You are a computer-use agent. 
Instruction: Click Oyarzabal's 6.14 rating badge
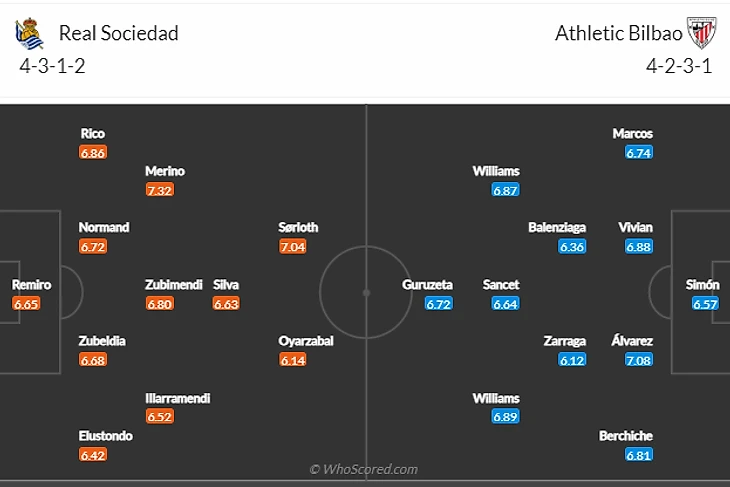click(293, 360)
